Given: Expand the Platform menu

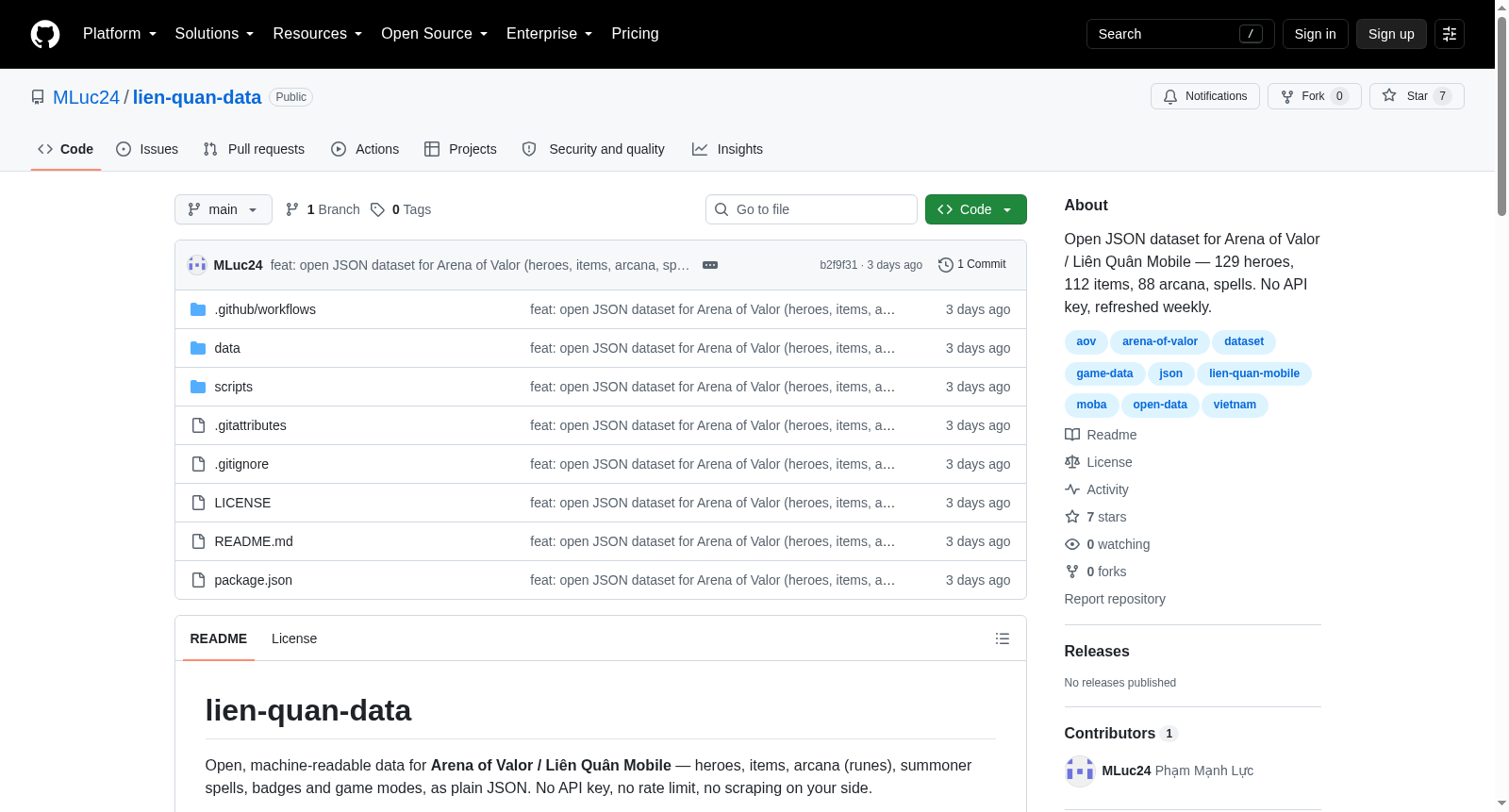Looking at the screenshot, I should point(120,34).
